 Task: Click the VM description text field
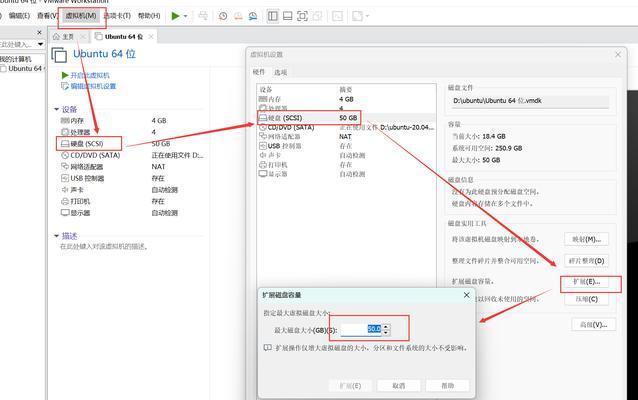104,247
